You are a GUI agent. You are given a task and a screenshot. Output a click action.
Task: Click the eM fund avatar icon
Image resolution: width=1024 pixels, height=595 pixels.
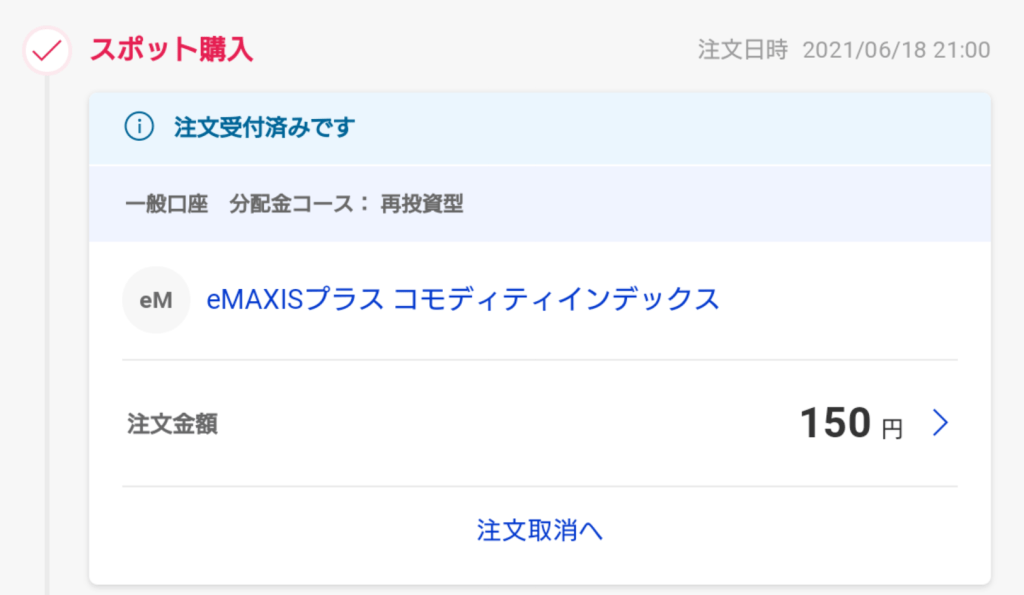(x=156, y=300)
